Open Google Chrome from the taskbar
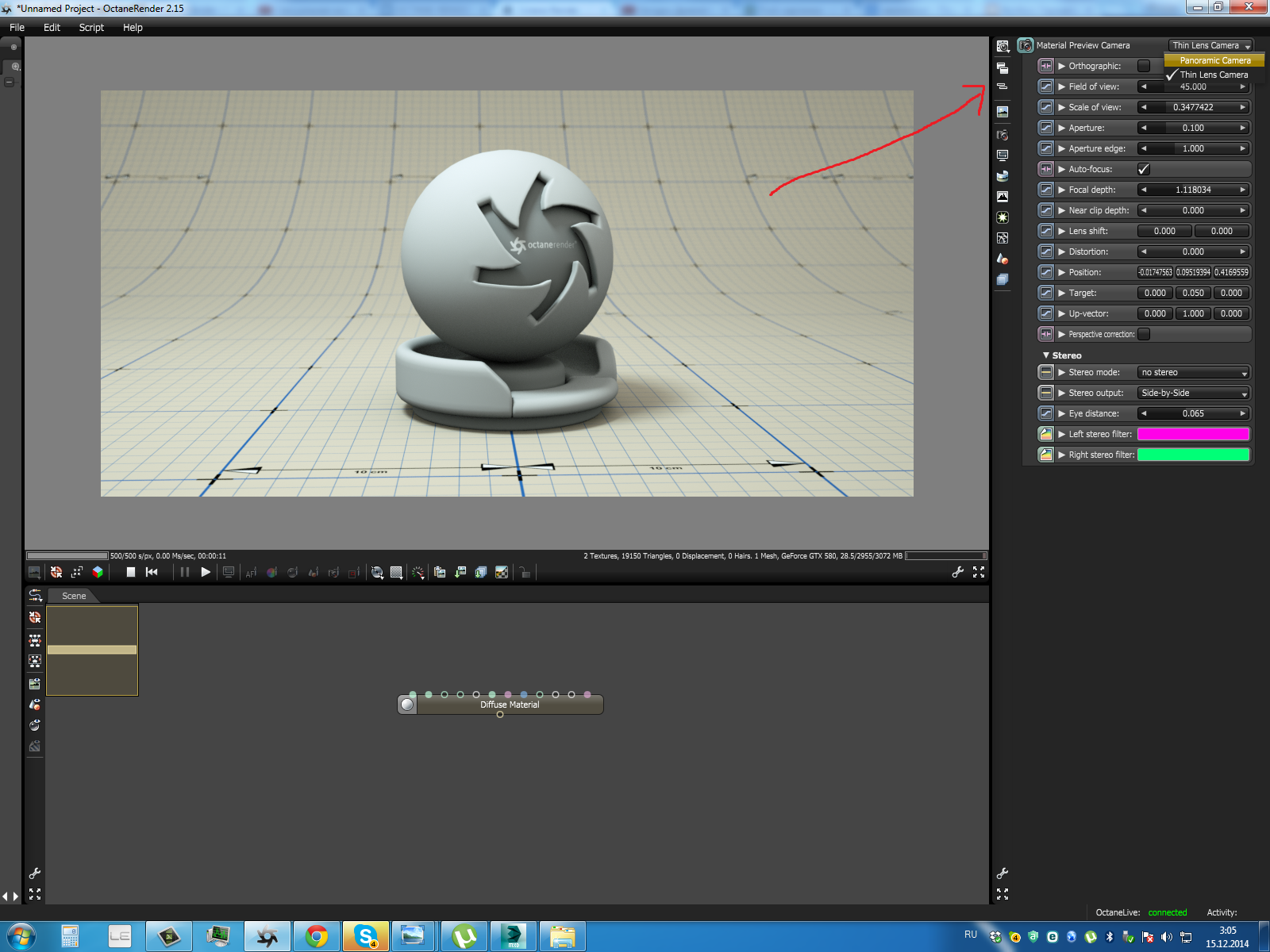 tap(317, 937)
